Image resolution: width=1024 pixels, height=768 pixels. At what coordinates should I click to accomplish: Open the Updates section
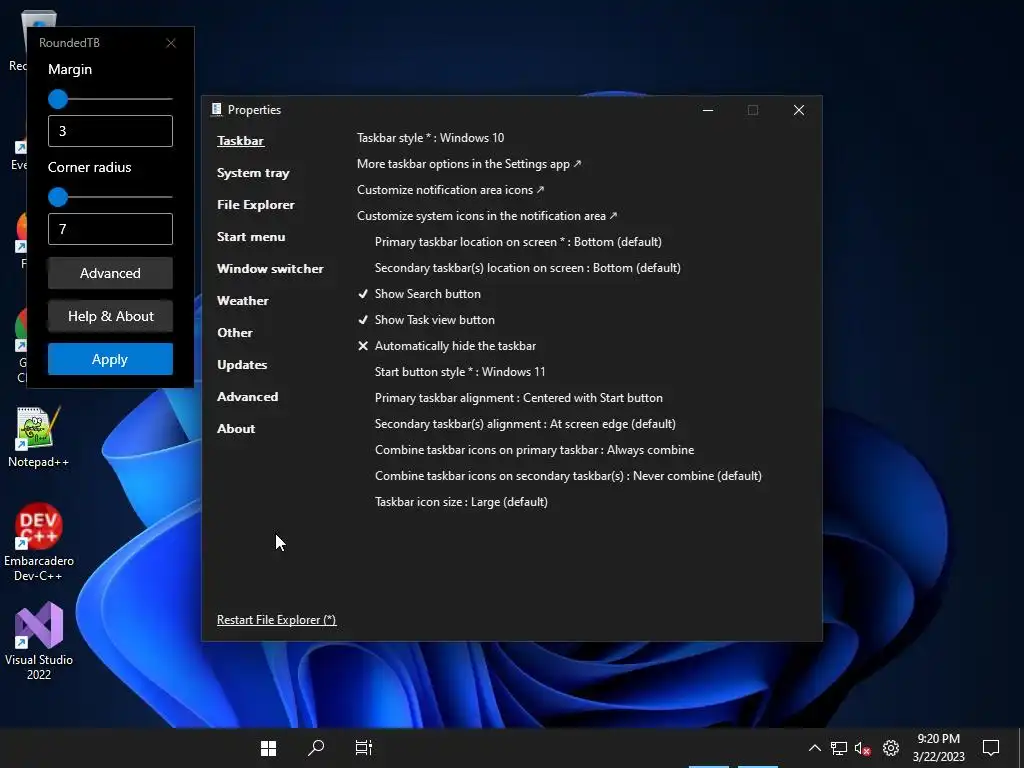click(242, 364)
